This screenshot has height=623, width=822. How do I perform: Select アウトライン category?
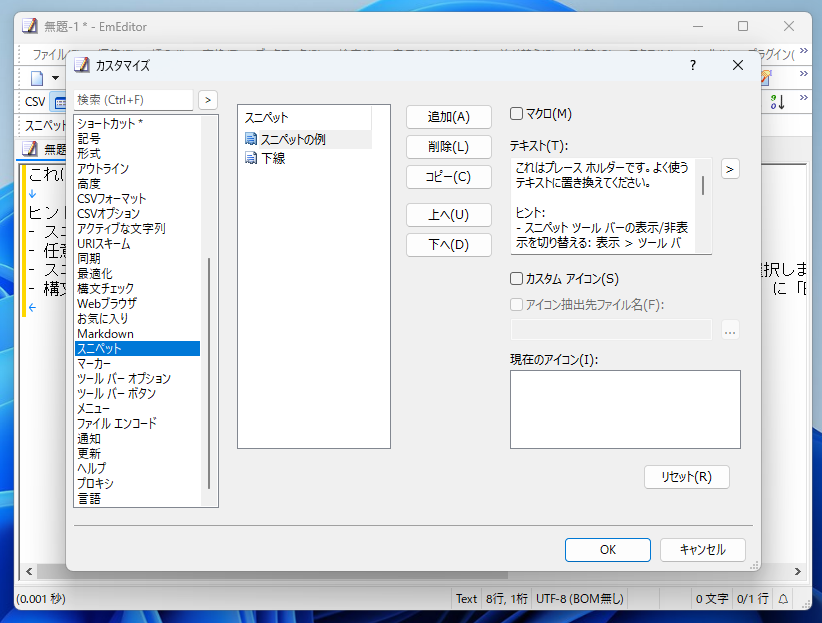point(137,169)
